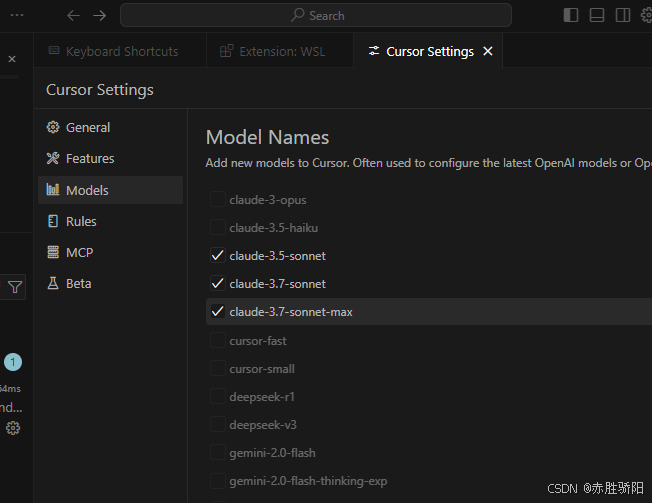Click the gear icon in left panel
The image size is (652, 503).
[x=13, y=428]
